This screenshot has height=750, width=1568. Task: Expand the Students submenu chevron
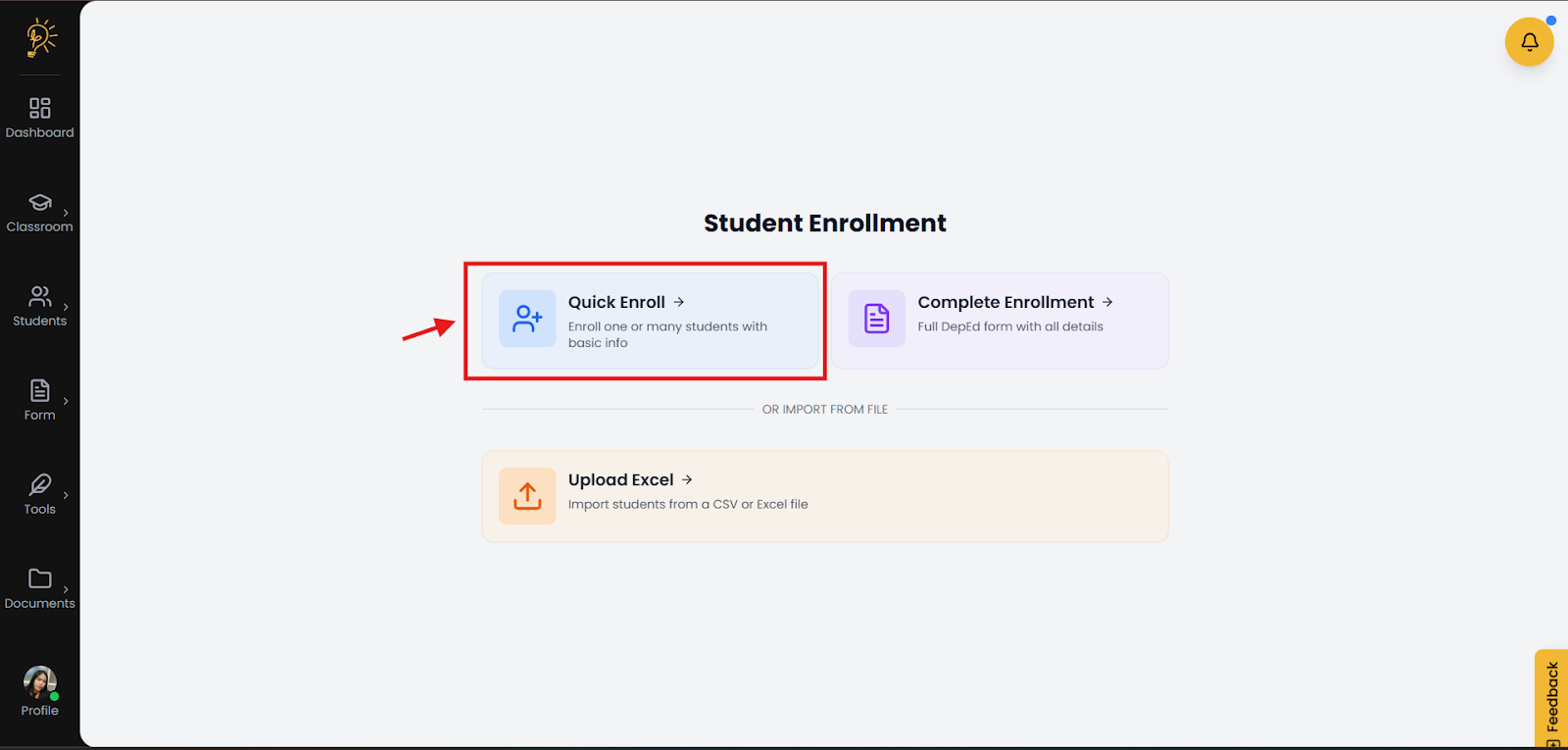(x=66, y=307)
